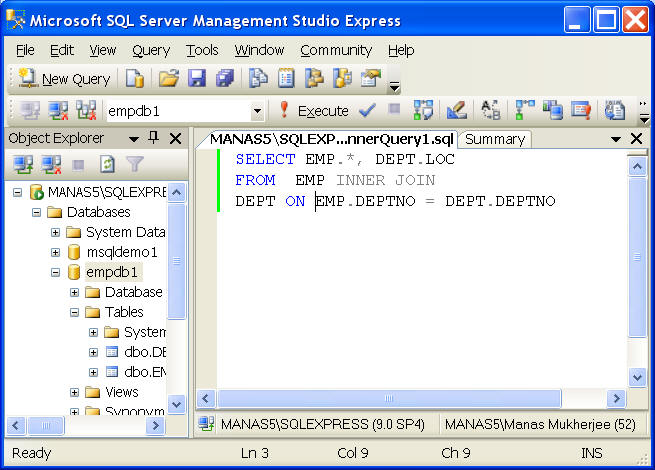Select the empdb1 database in the tree
The width and height of the screenshot is (655, 470).
(x=112, y=272)
